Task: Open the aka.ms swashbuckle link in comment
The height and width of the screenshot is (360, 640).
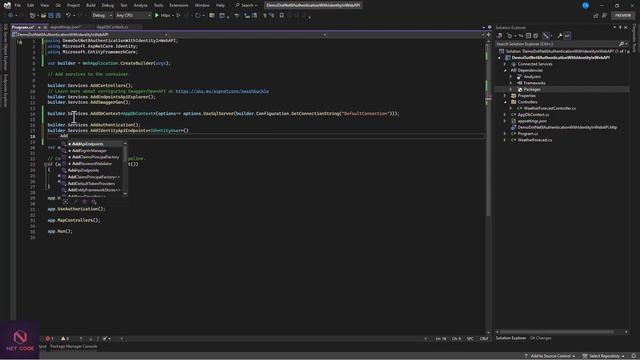Action: click(222, 91)
